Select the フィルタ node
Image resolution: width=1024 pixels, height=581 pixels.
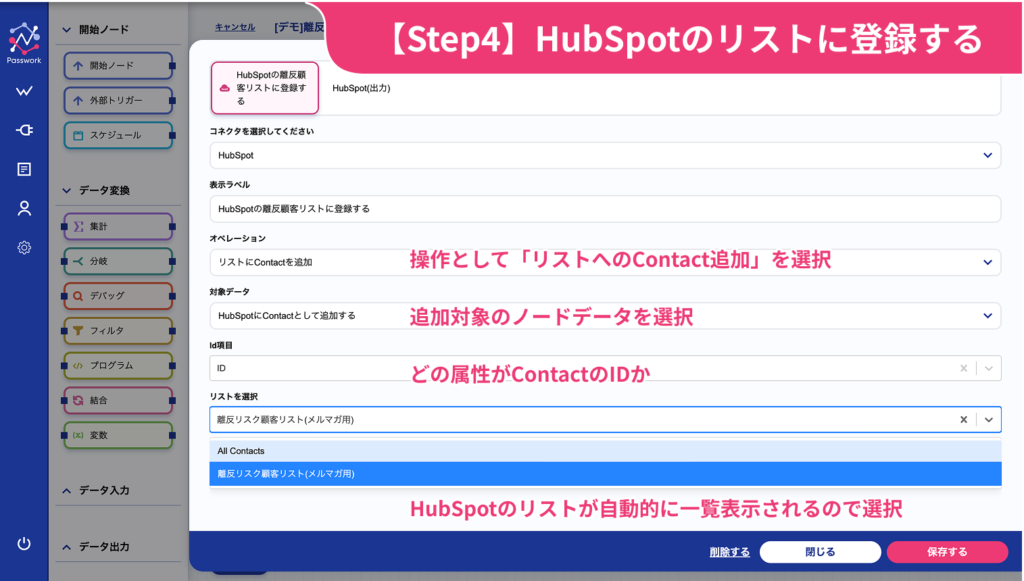coord(118,331)
